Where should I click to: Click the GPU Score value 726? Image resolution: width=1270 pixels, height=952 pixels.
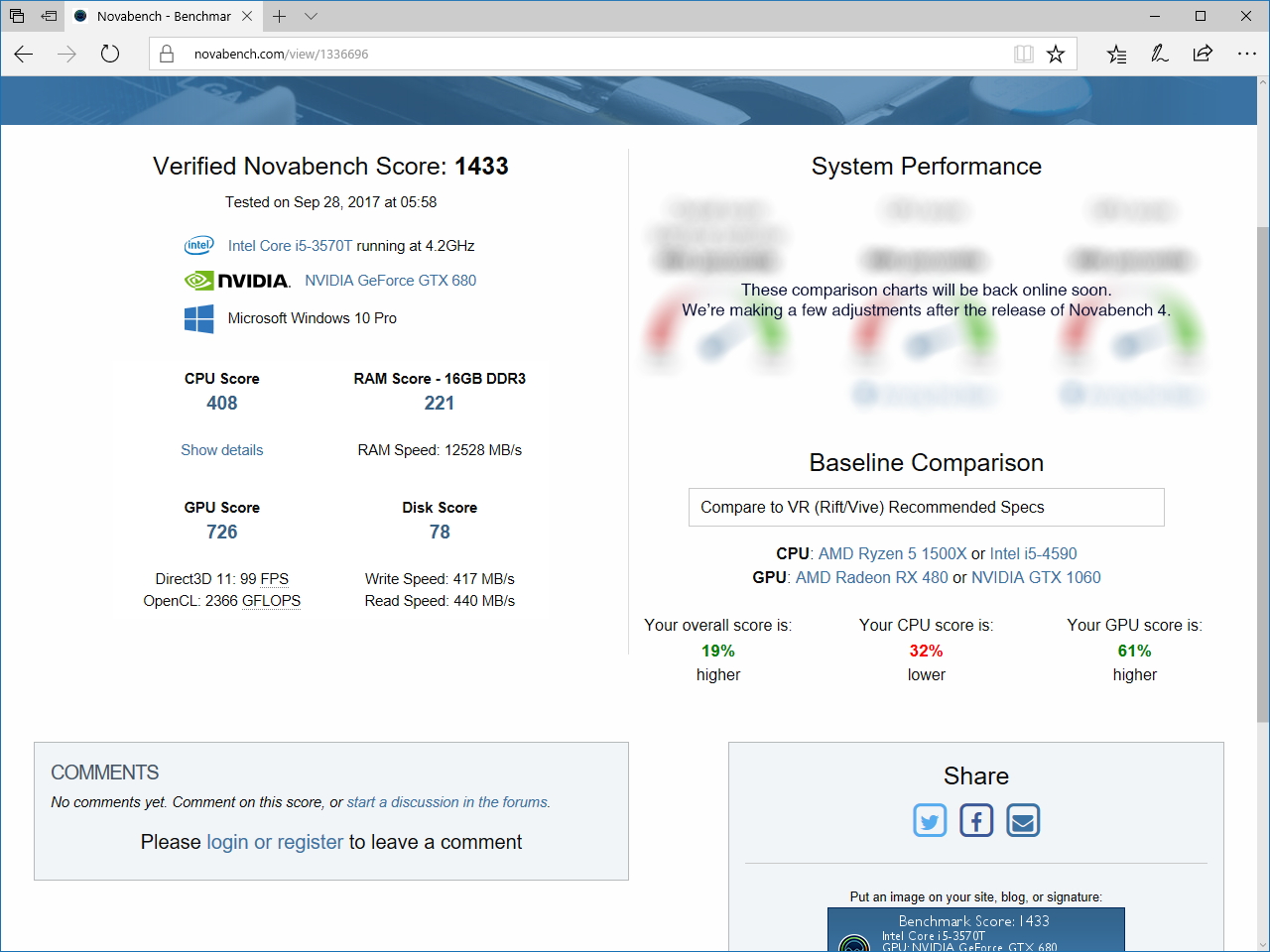[x=222, y=533]
